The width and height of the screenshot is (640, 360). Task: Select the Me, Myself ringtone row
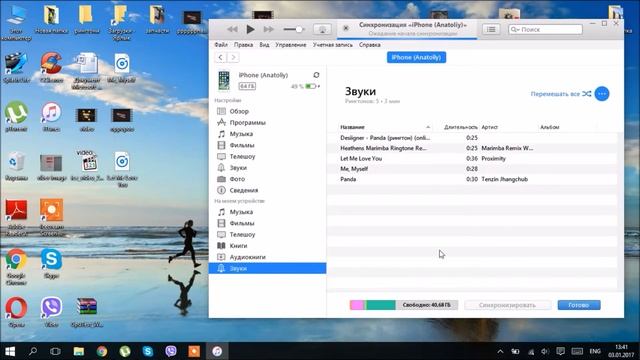point(473,169)
